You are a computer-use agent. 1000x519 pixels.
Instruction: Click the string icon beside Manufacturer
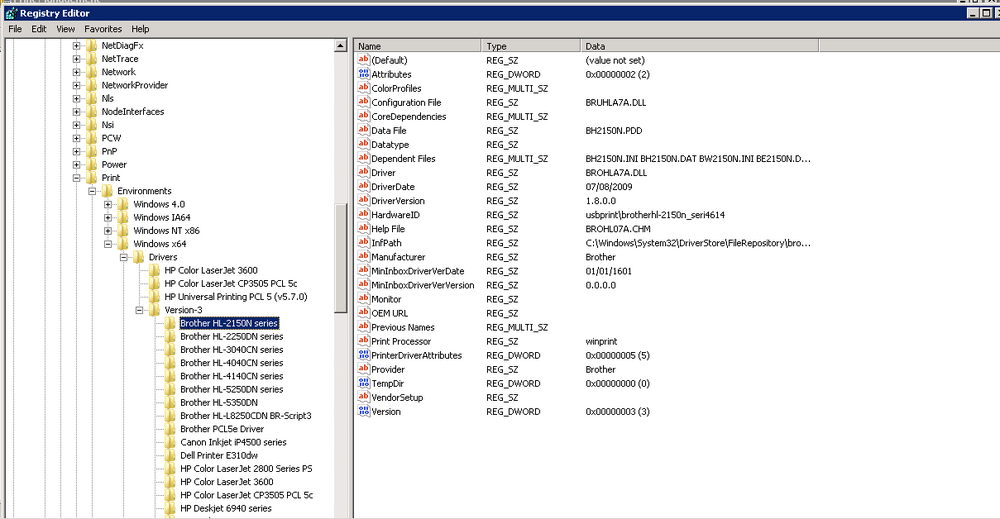click(364, 256)
